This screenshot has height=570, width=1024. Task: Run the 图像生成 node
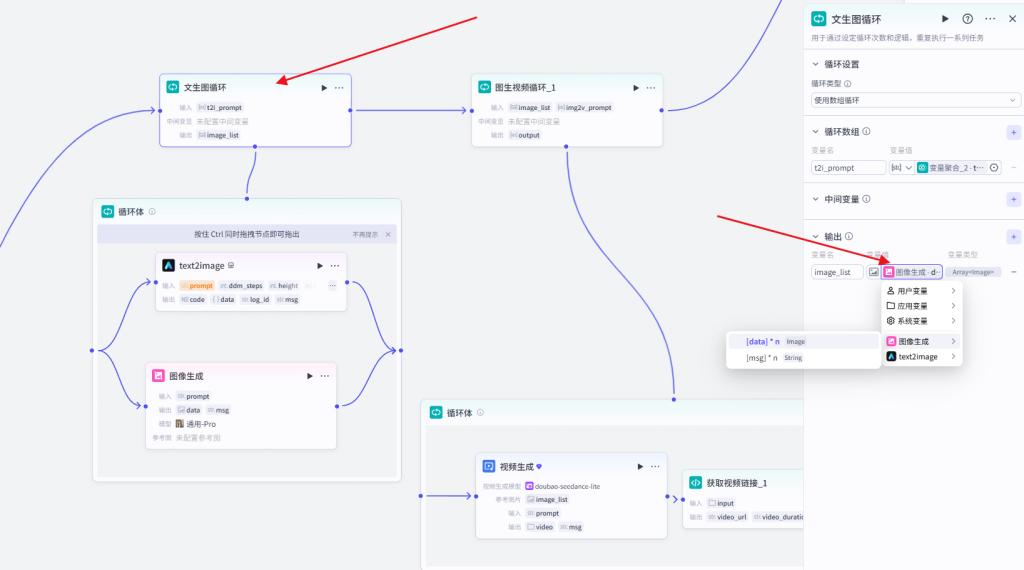point(310,376)
